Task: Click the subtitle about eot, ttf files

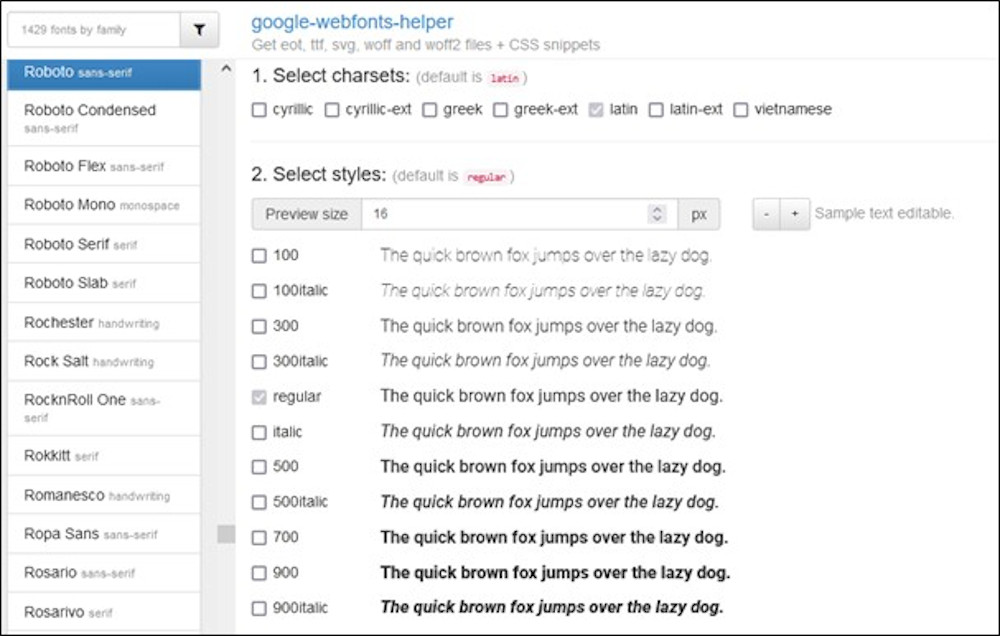Action: [x=426, y=45]
